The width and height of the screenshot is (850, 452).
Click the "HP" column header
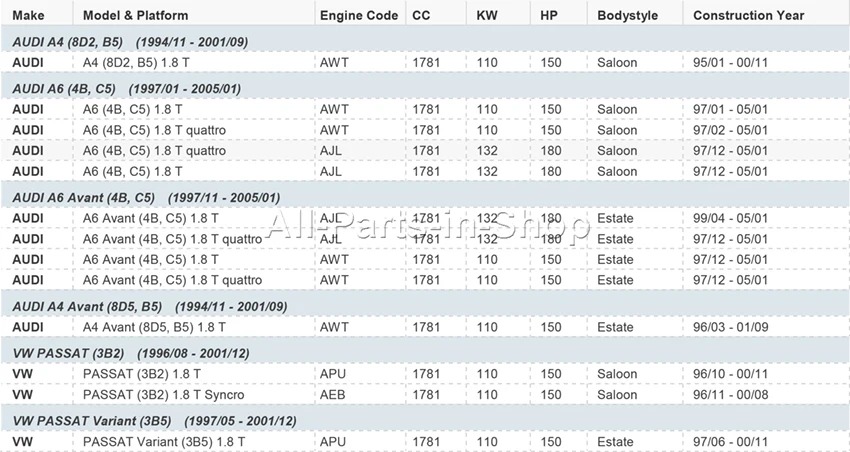[x=549, y=15]
